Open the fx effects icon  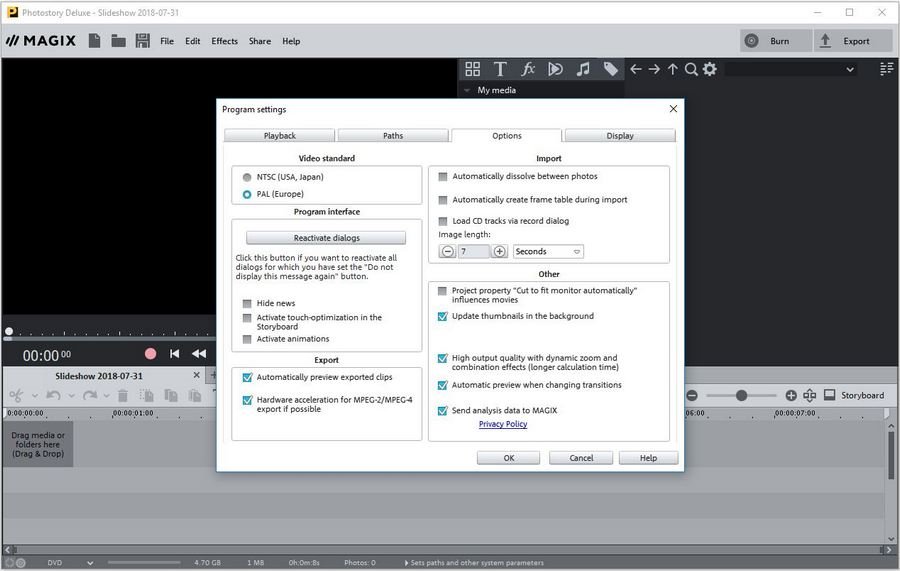528,69
